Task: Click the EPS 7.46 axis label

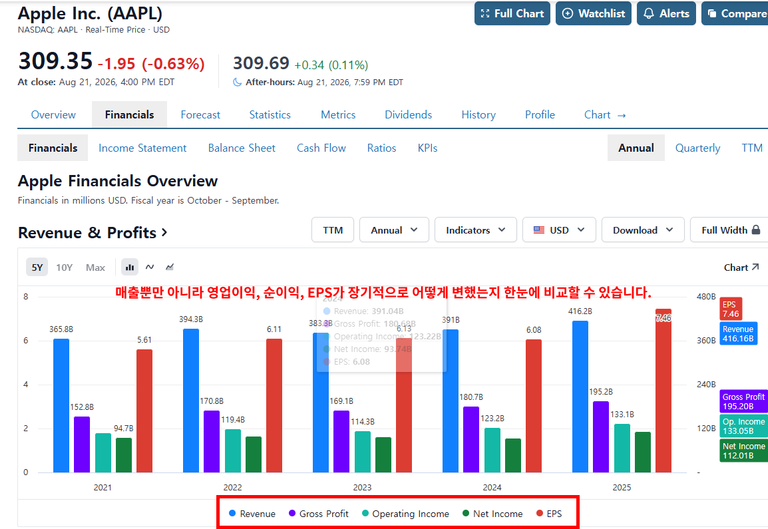Action: point(730,309)
